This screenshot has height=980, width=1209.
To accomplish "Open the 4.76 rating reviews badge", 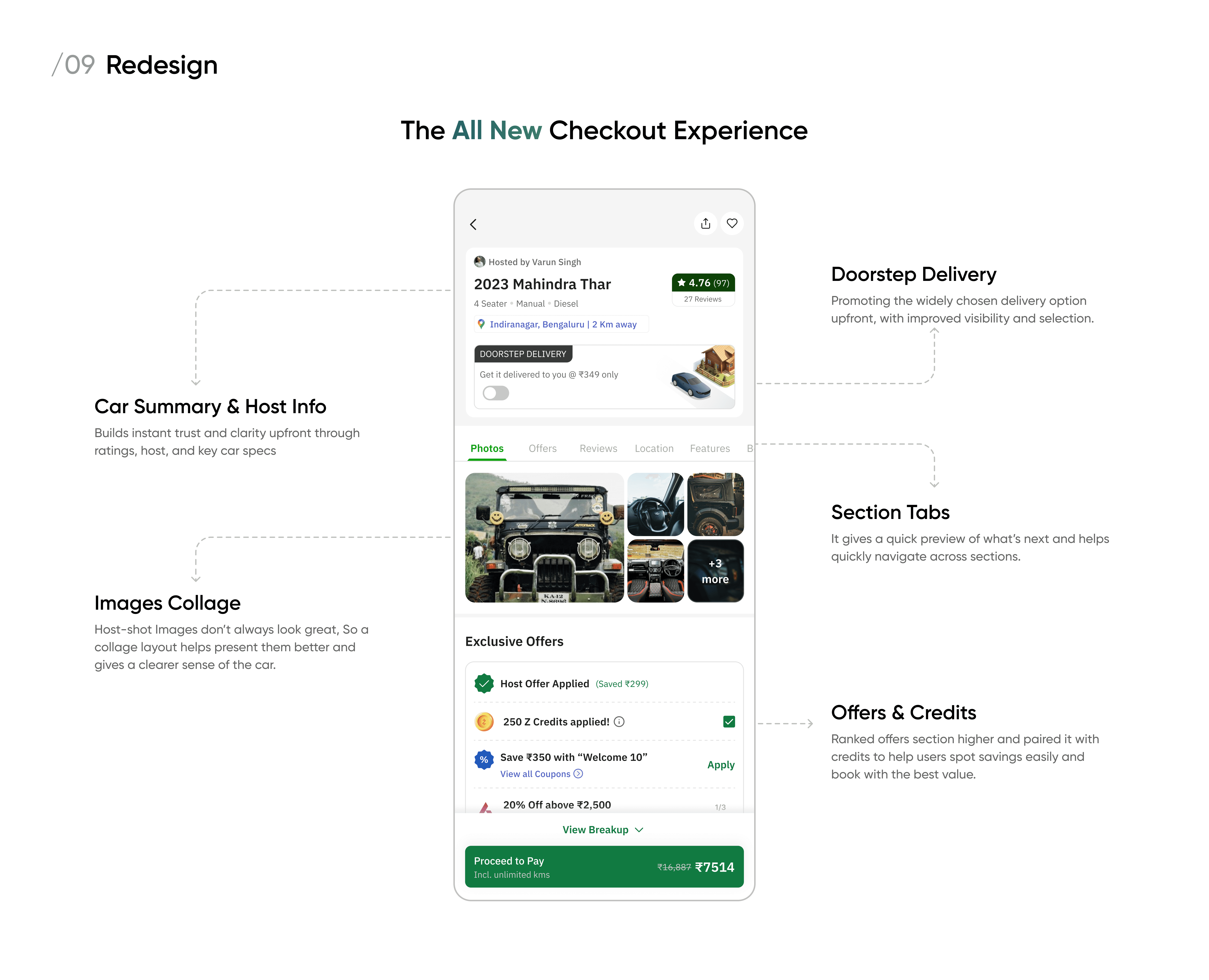I will click(703, 290).
